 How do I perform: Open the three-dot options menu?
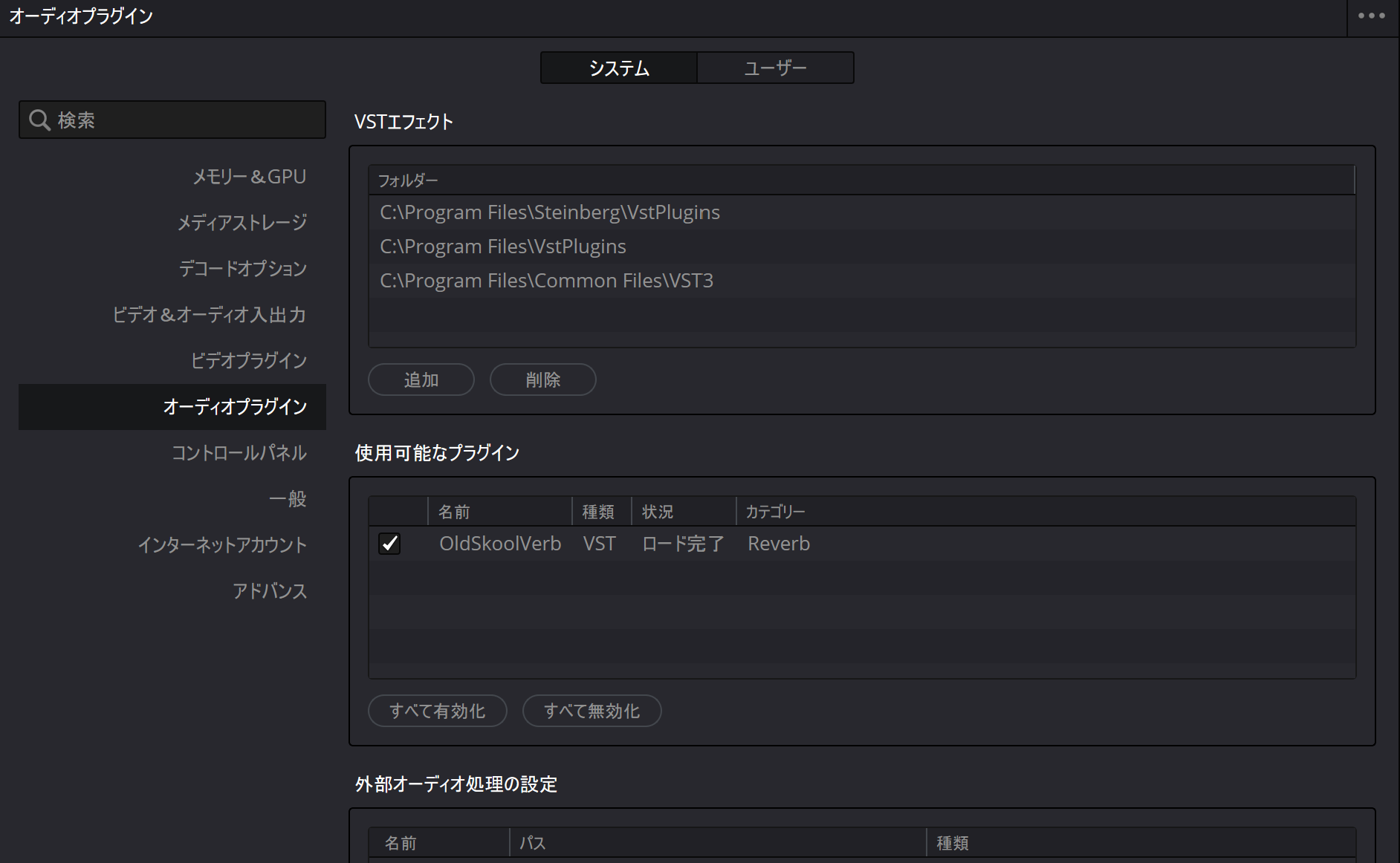1372,16
